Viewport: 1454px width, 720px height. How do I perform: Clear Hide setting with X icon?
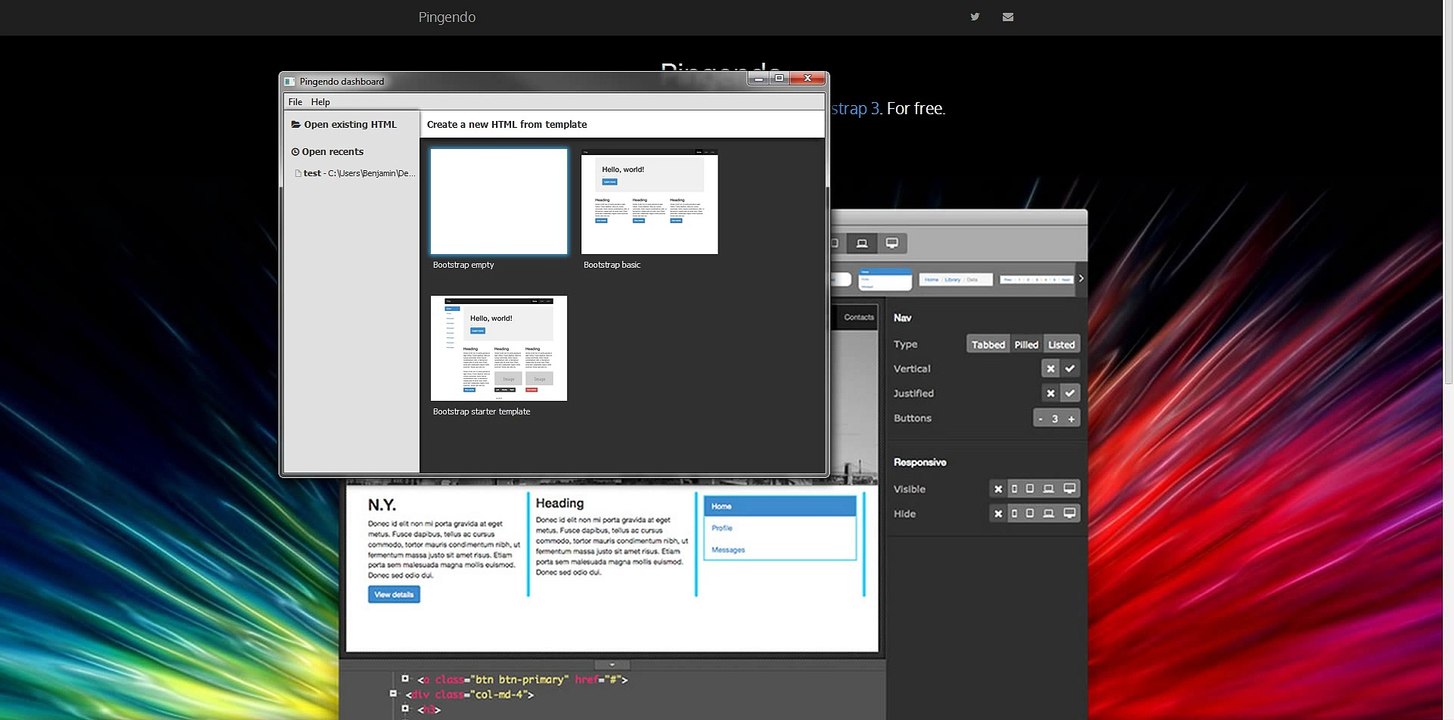click(x=997, y=514)
